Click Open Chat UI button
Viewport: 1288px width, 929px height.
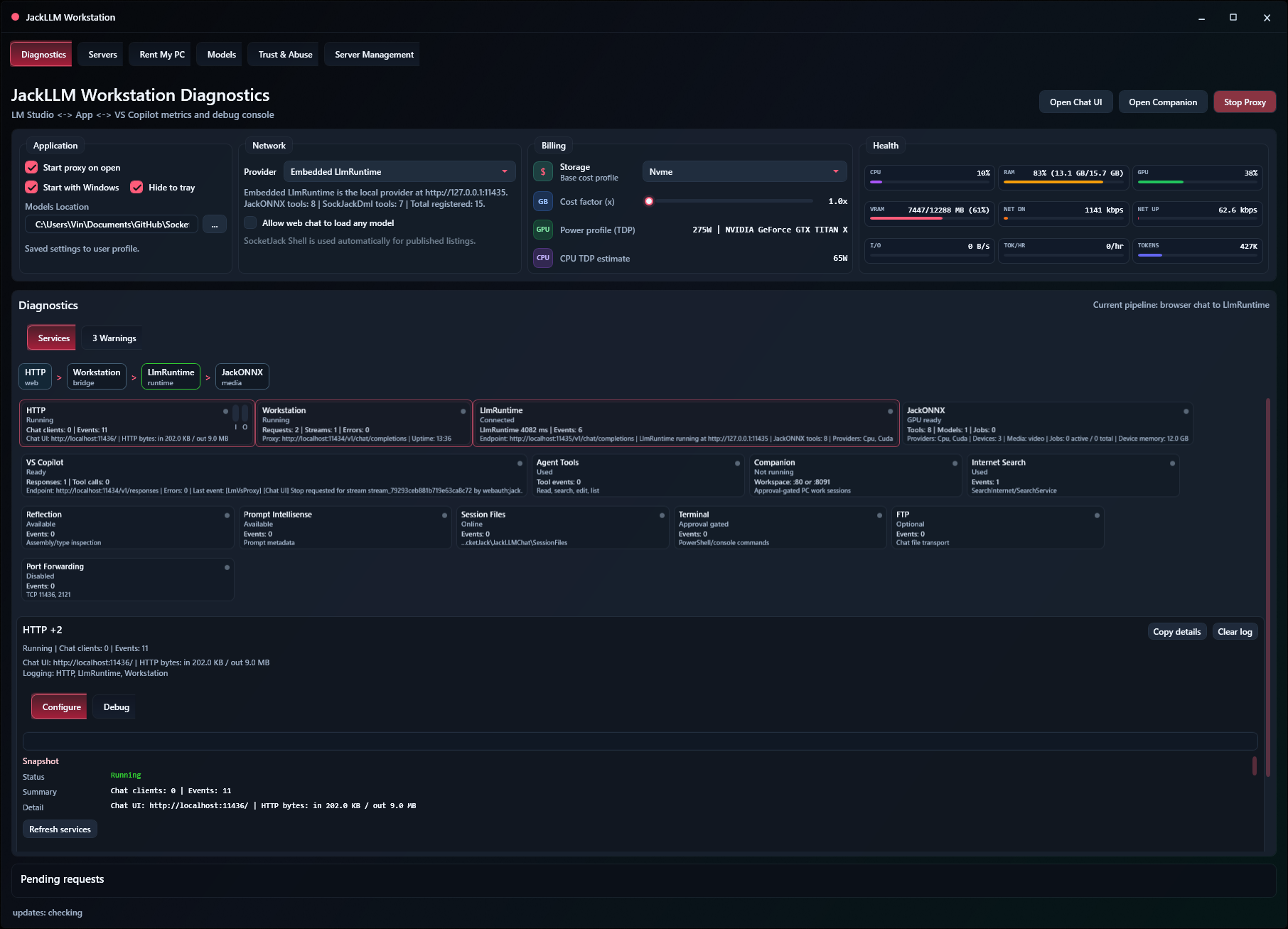1075,102
